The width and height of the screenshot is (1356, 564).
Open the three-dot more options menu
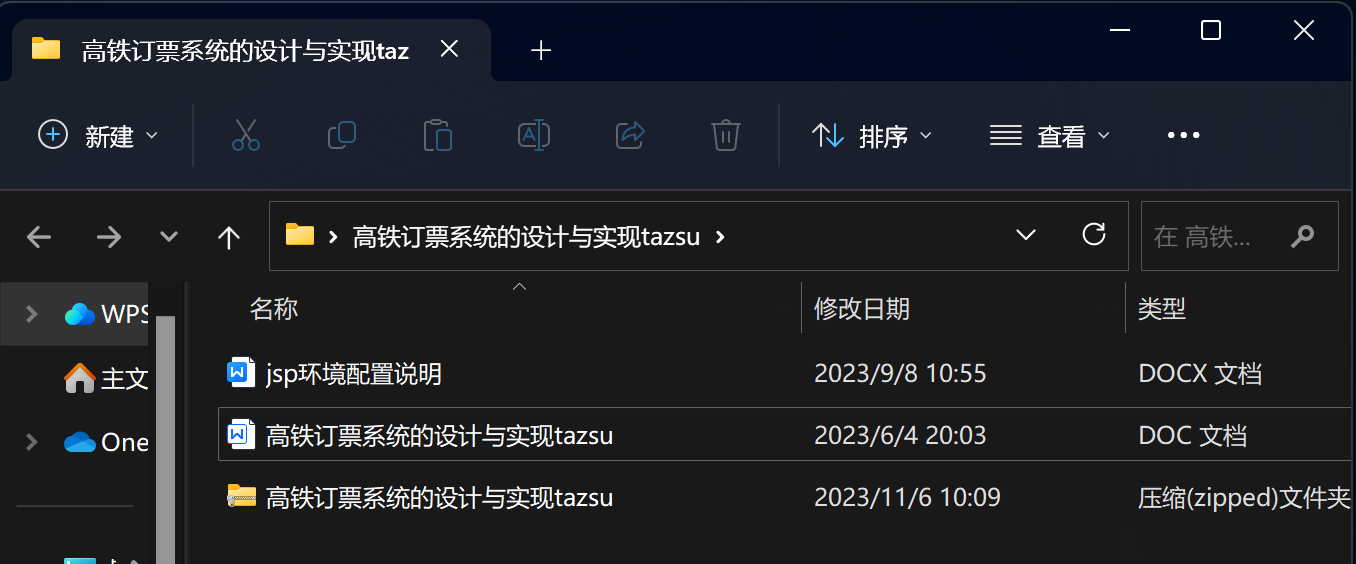(1183, 135)
